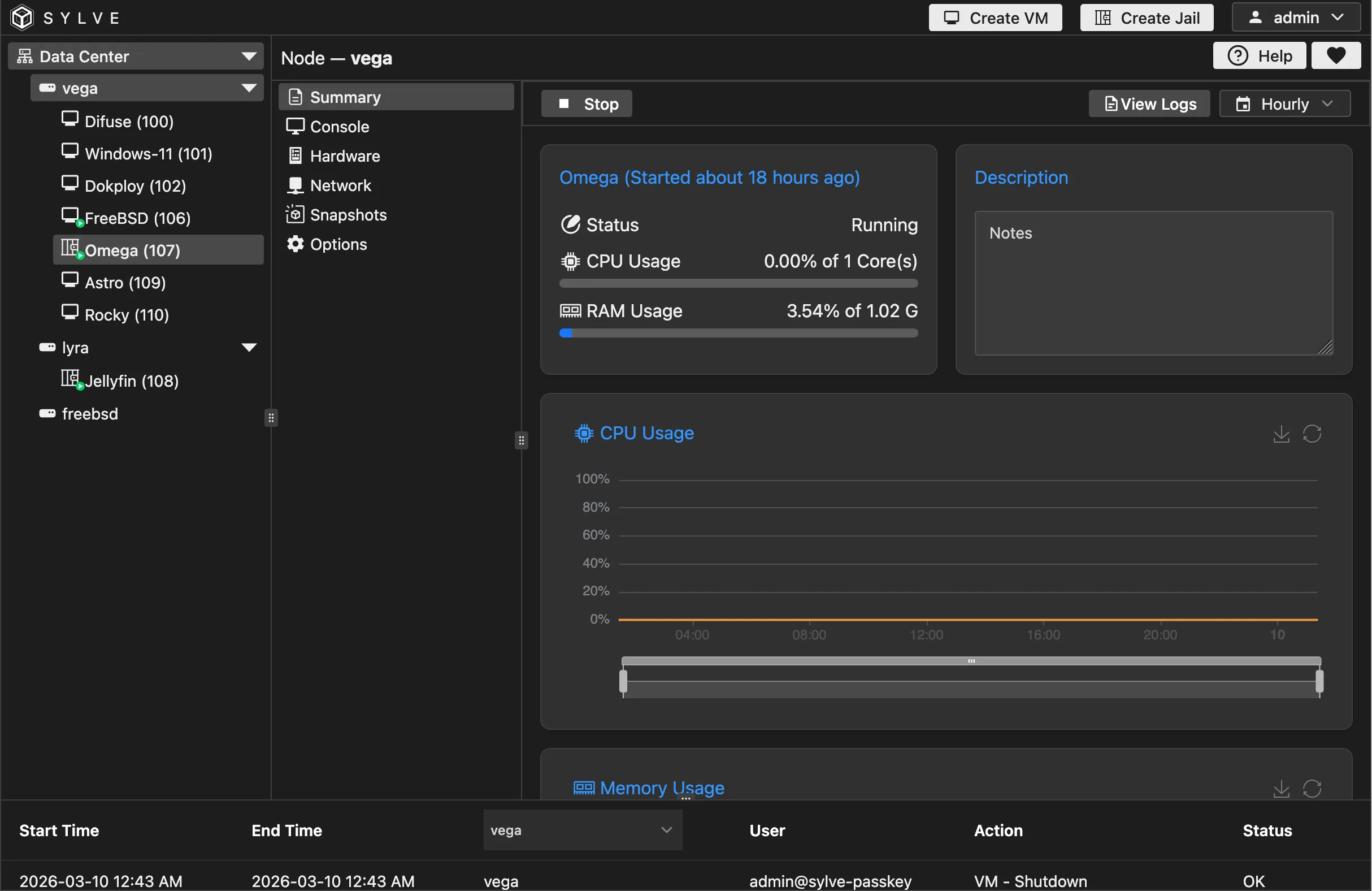The width and height of the screenshot is (1372, 891).
Task: Open the Hardware section
Action: click(344, 156)
